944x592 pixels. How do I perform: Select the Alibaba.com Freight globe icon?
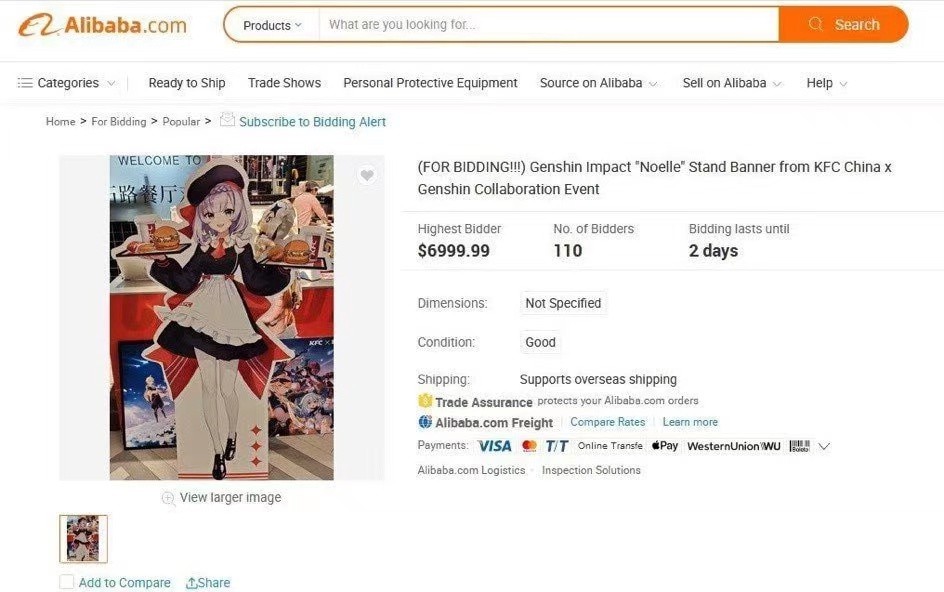point(425,422)
